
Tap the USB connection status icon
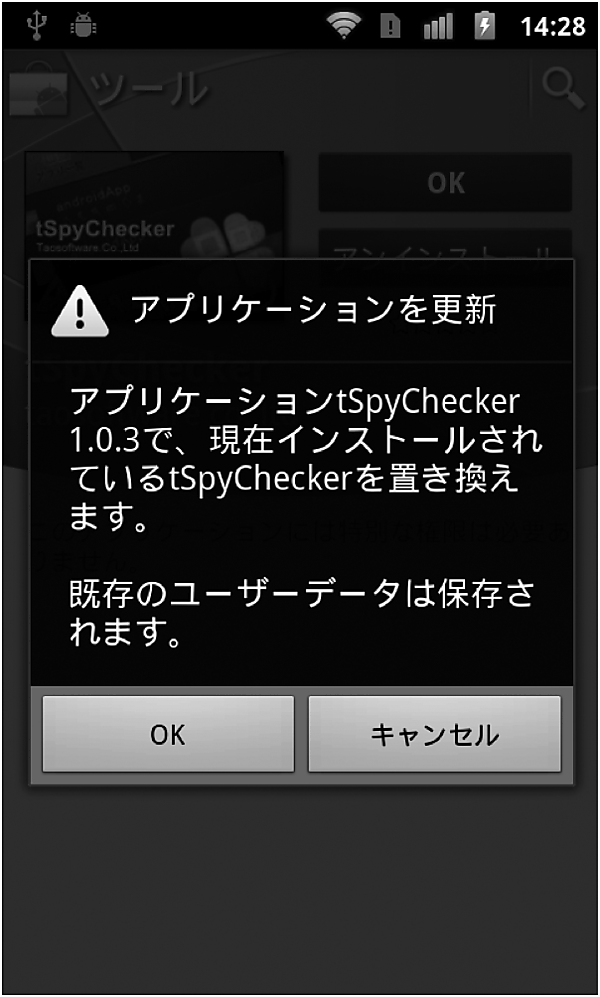coord(35,25)
